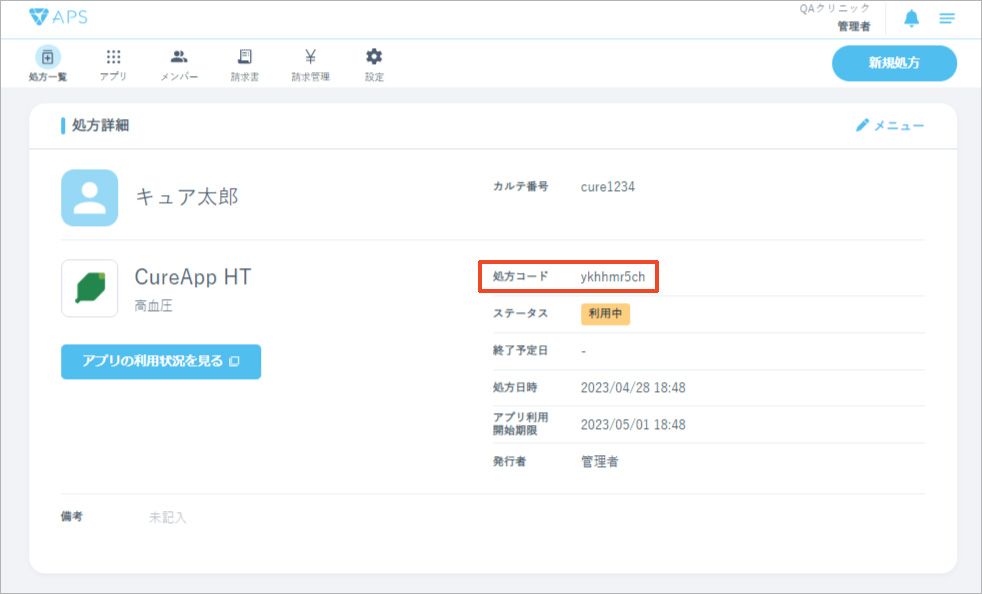Click the 未記入 remarks text
The width and height of the screenshot is (982, 594).
167,518
